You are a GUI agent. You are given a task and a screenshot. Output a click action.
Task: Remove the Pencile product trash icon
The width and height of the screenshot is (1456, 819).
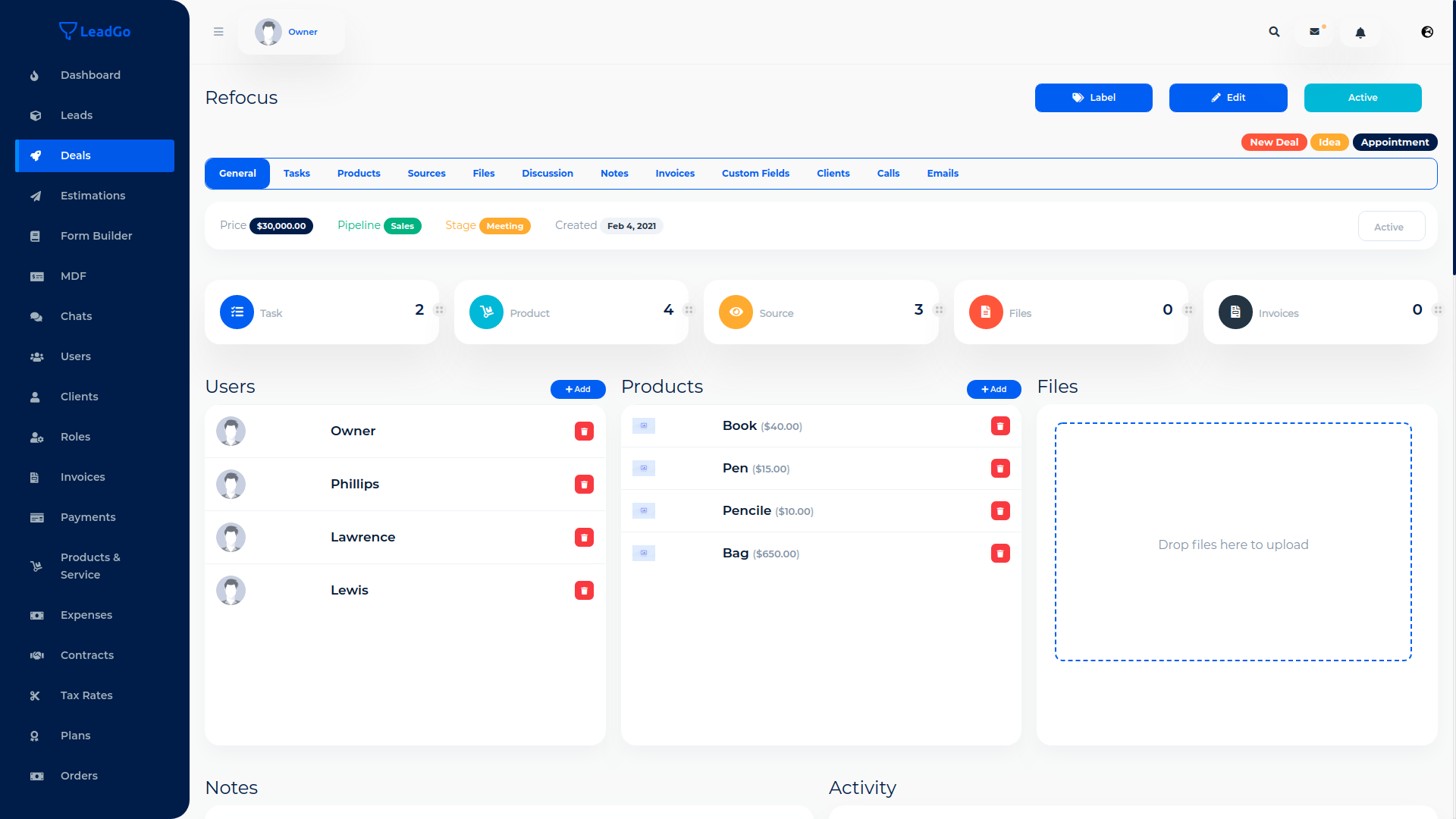(1000, 511)
